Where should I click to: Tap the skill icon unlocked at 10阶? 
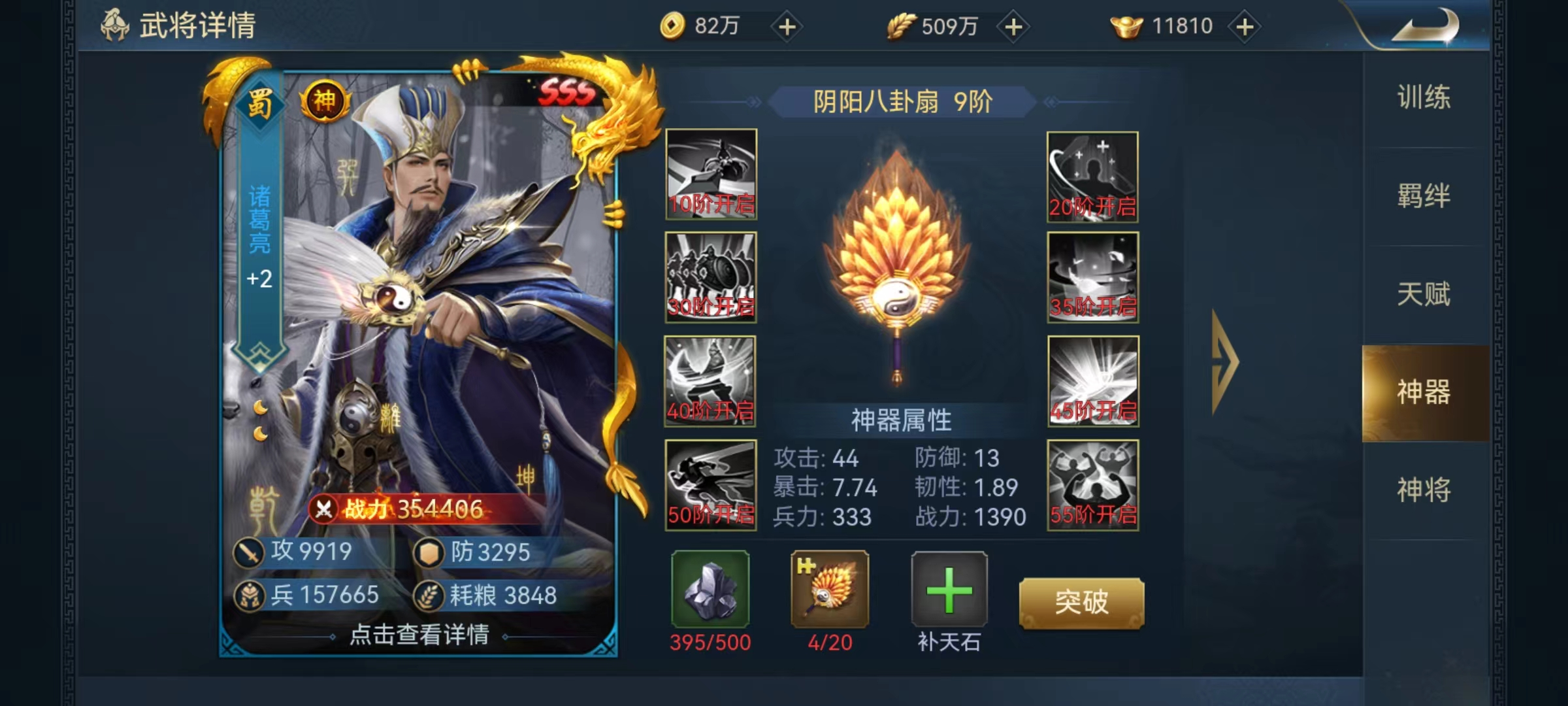711,174
